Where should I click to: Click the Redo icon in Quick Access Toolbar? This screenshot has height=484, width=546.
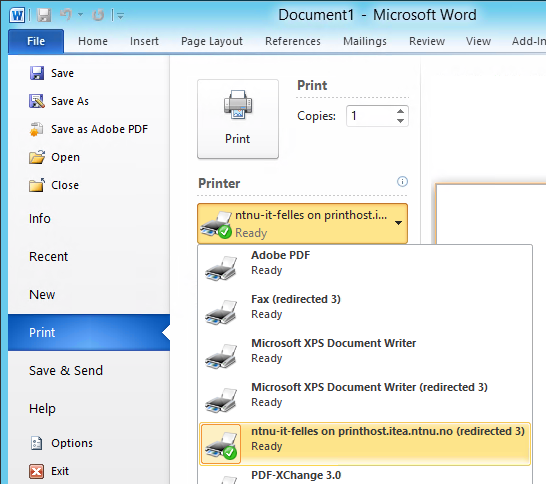pyautogui.click(x=98, y=15)
